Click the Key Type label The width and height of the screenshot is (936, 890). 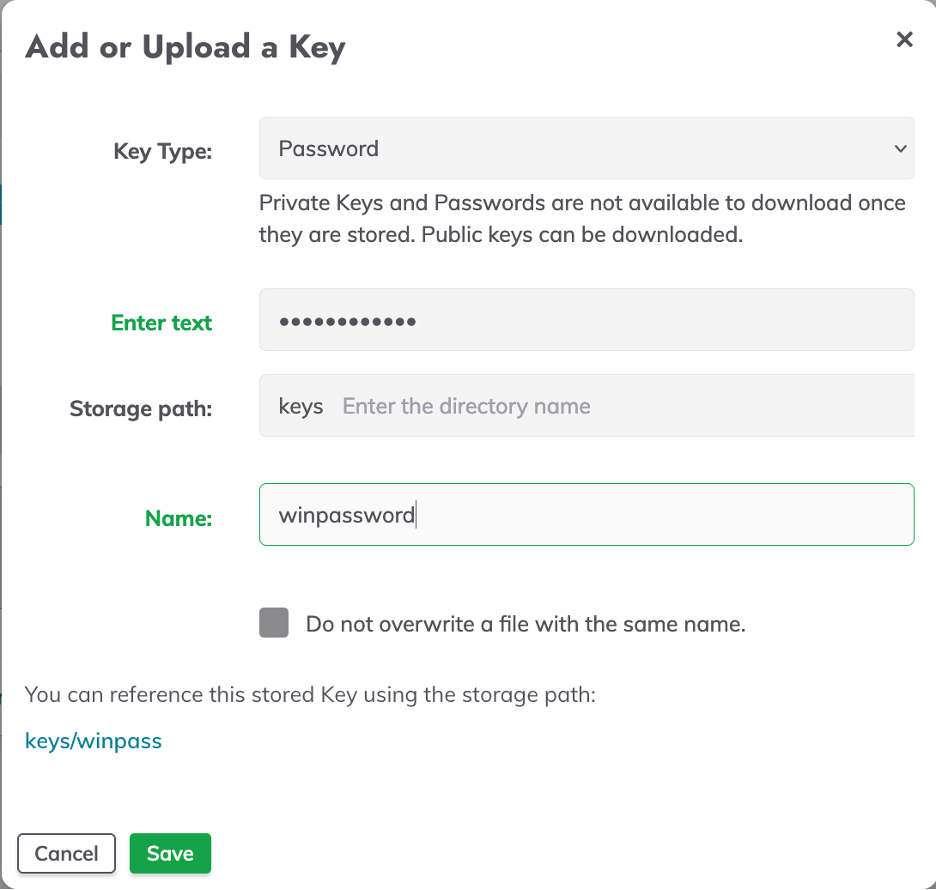click(x=162, y=151)
